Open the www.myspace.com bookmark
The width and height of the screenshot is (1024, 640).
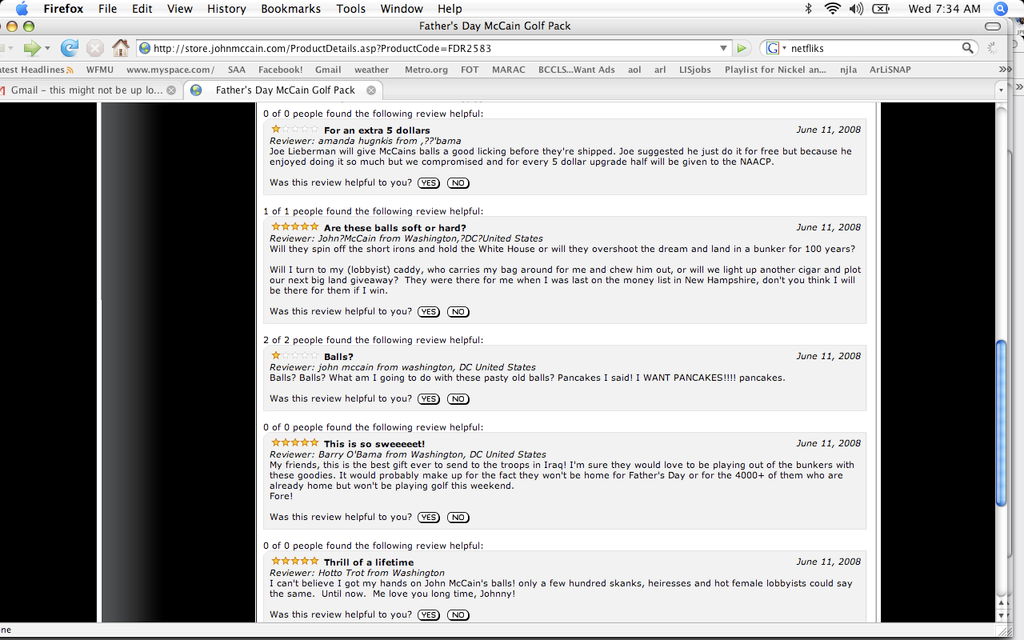point(170,69)
